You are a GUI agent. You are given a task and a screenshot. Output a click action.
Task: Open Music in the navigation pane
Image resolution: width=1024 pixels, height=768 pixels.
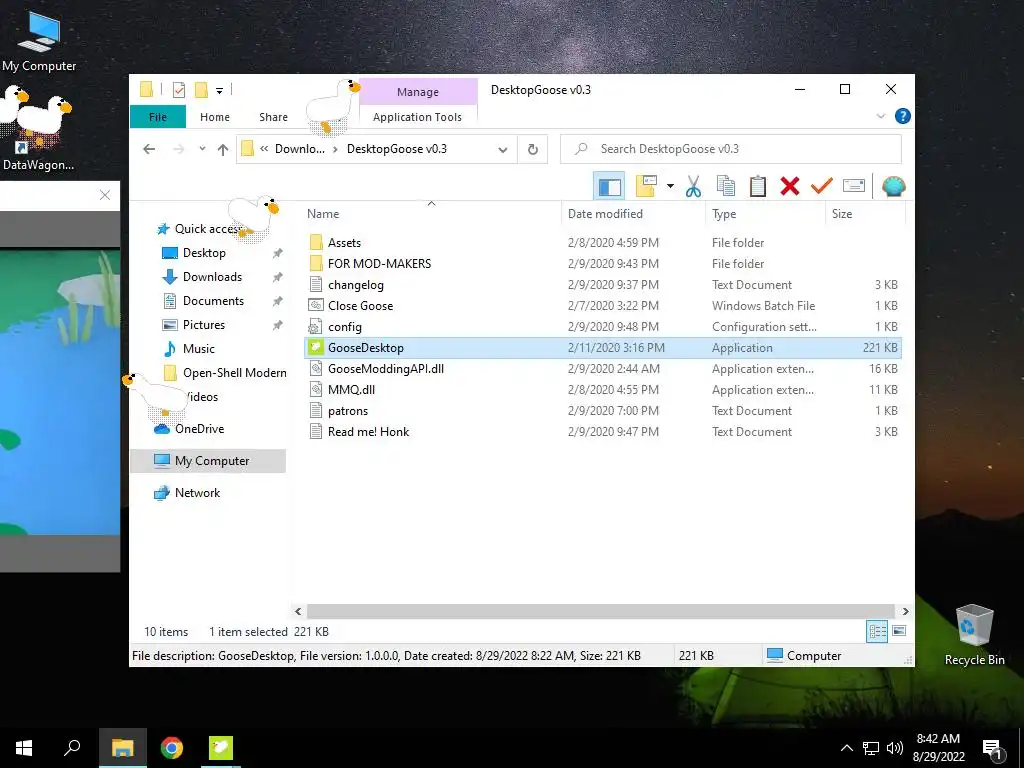click(199, 349)
